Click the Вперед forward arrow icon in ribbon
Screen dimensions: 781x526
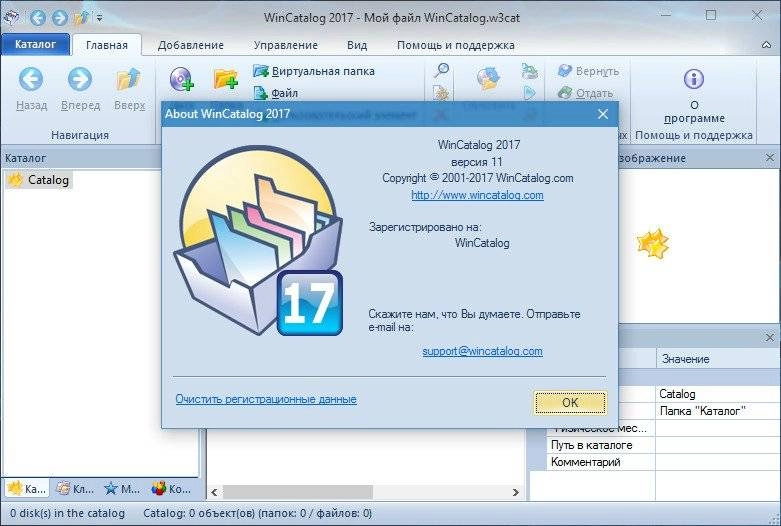click(80, 79)
